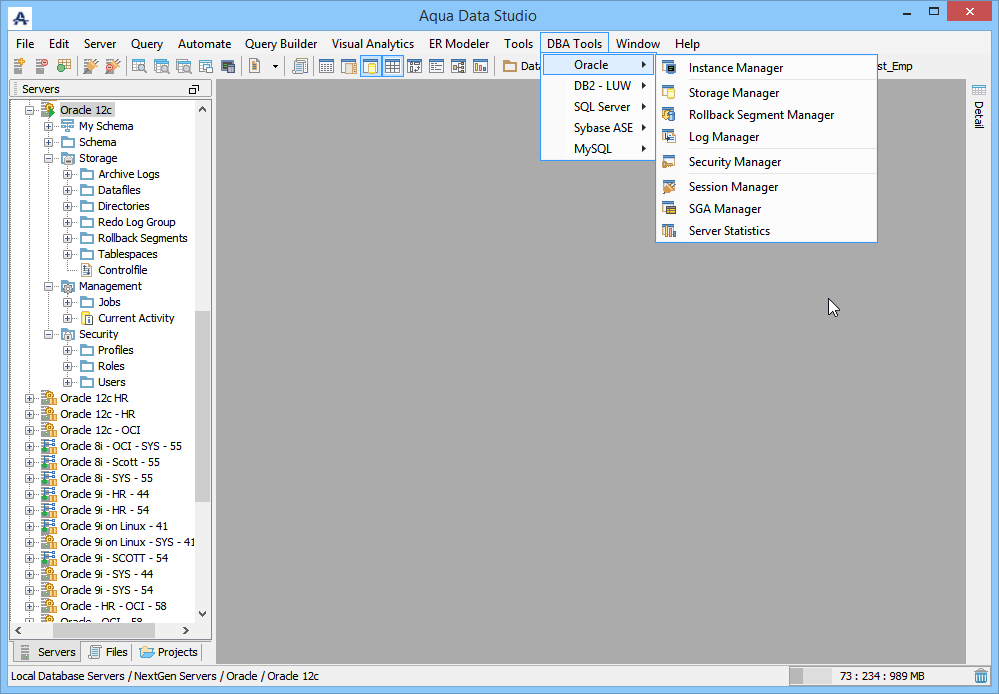
Task: Open the Detail side panel tab
Action: click(979, 106)
